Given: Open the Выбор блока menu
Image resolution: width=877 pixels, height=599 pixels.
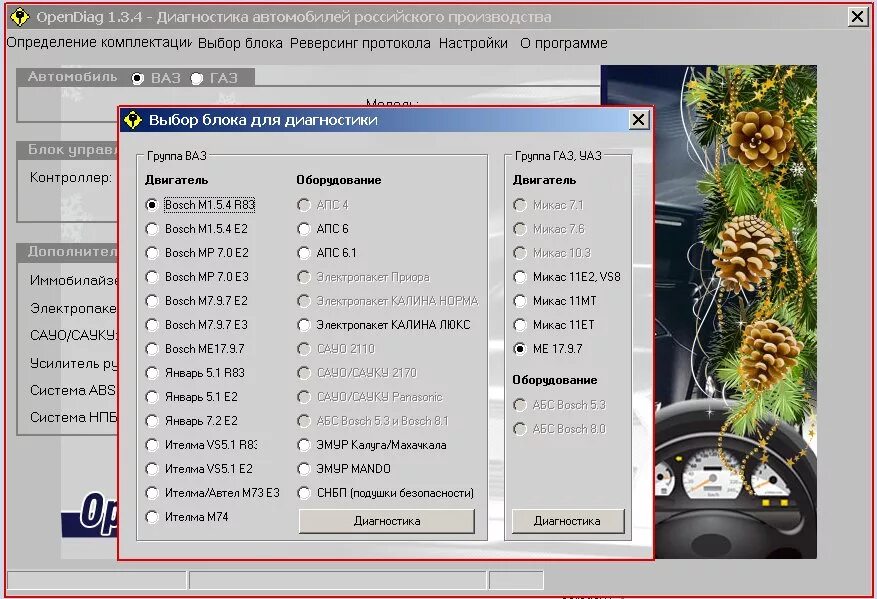Looking at the screenshot, I should click(x=240, y=43).
